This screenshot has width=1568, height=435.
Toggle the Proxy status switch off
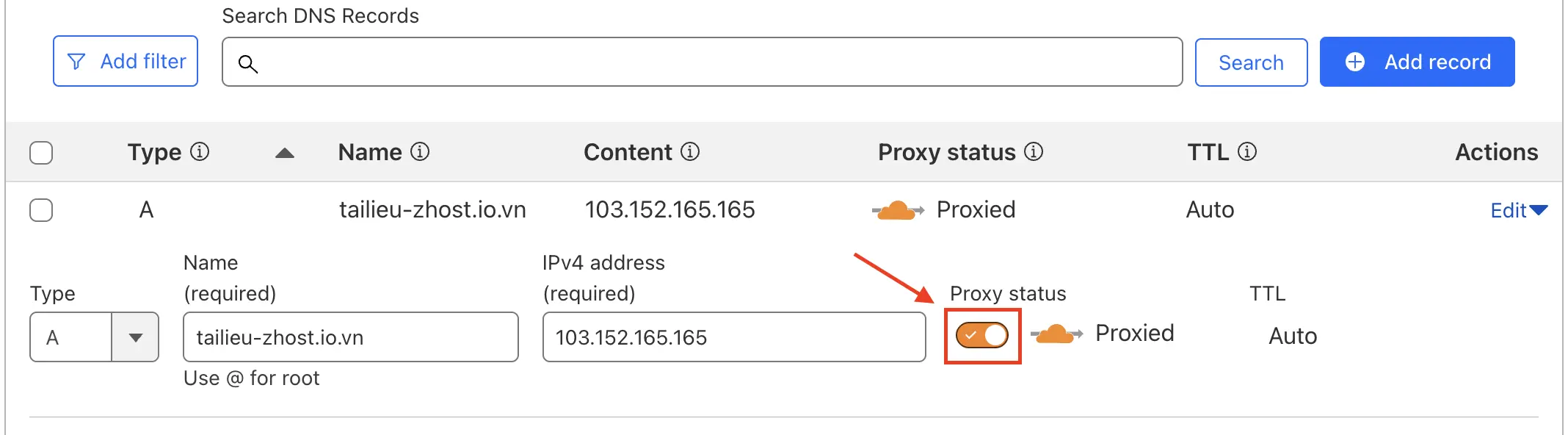tap(982, 336)
